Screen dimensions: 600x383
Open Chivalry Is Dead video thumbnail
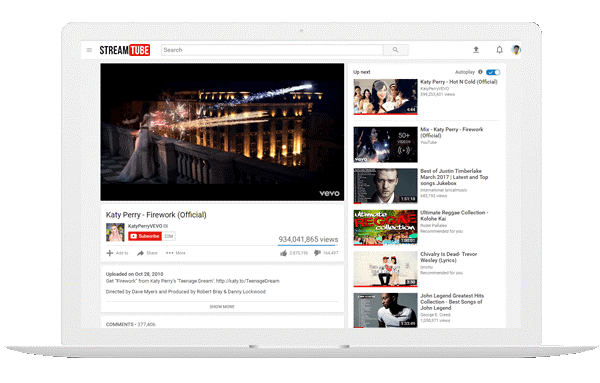click(x=385, y=269)
